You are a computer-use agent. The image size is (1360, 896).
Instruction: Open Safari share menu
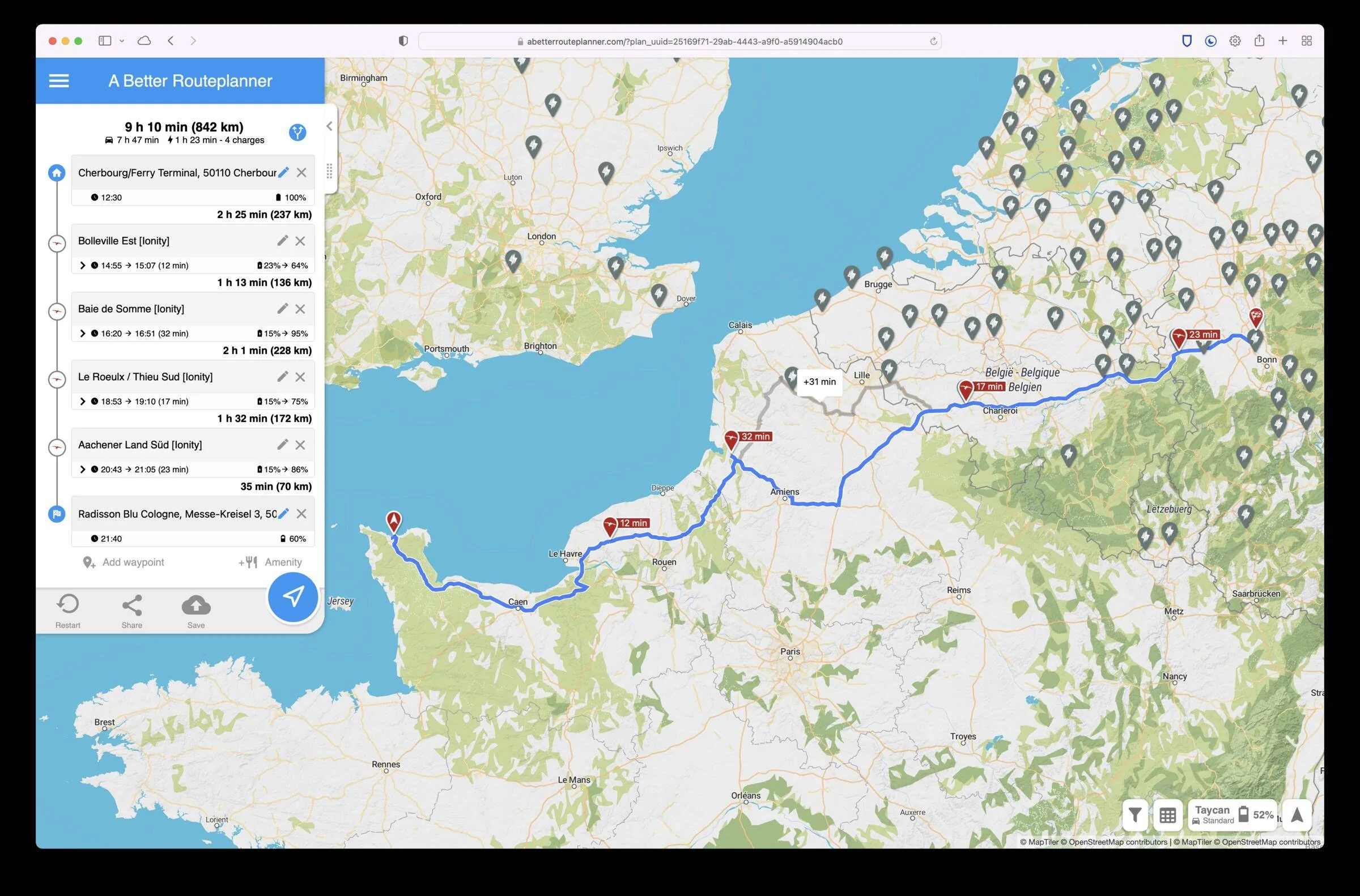tap(1259, 41)
